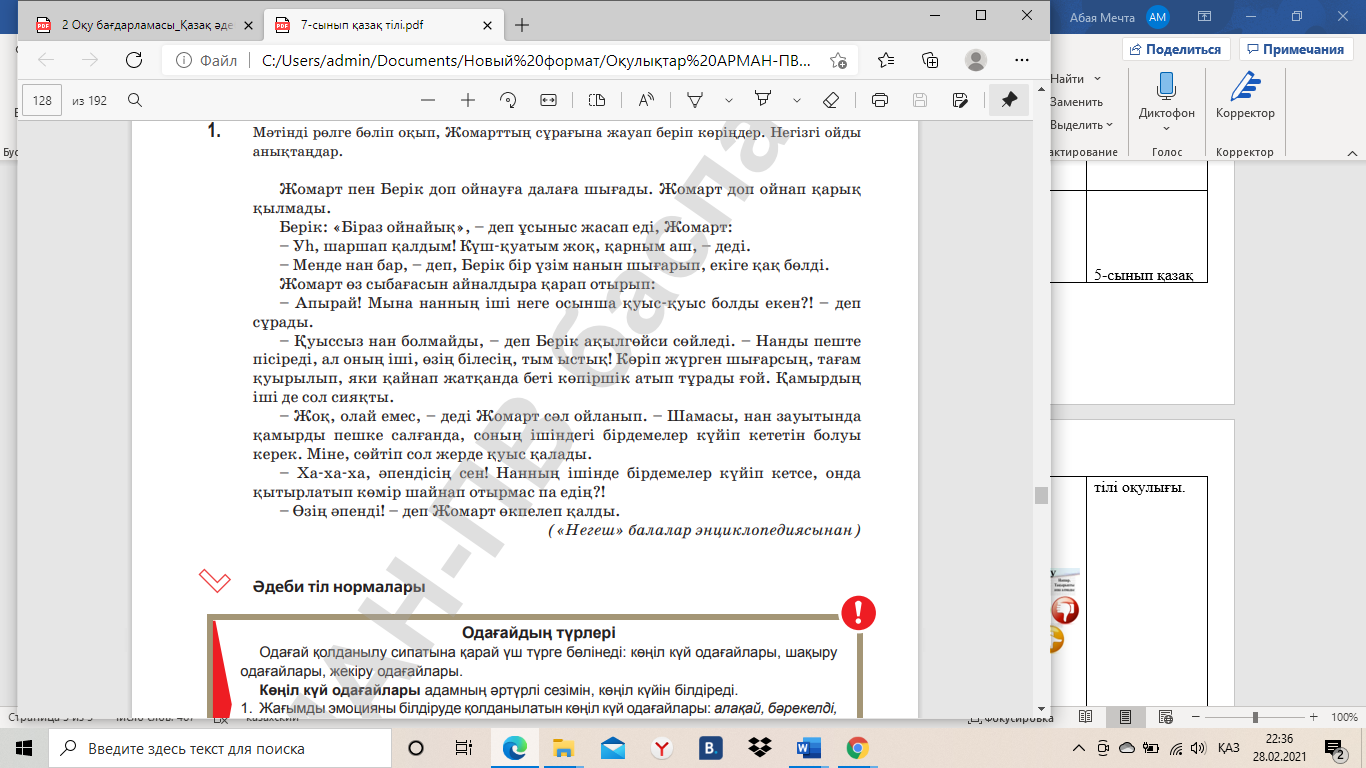The image size is (1366, 768).
Task: Add this page to favorites
Action: (838, 60)
